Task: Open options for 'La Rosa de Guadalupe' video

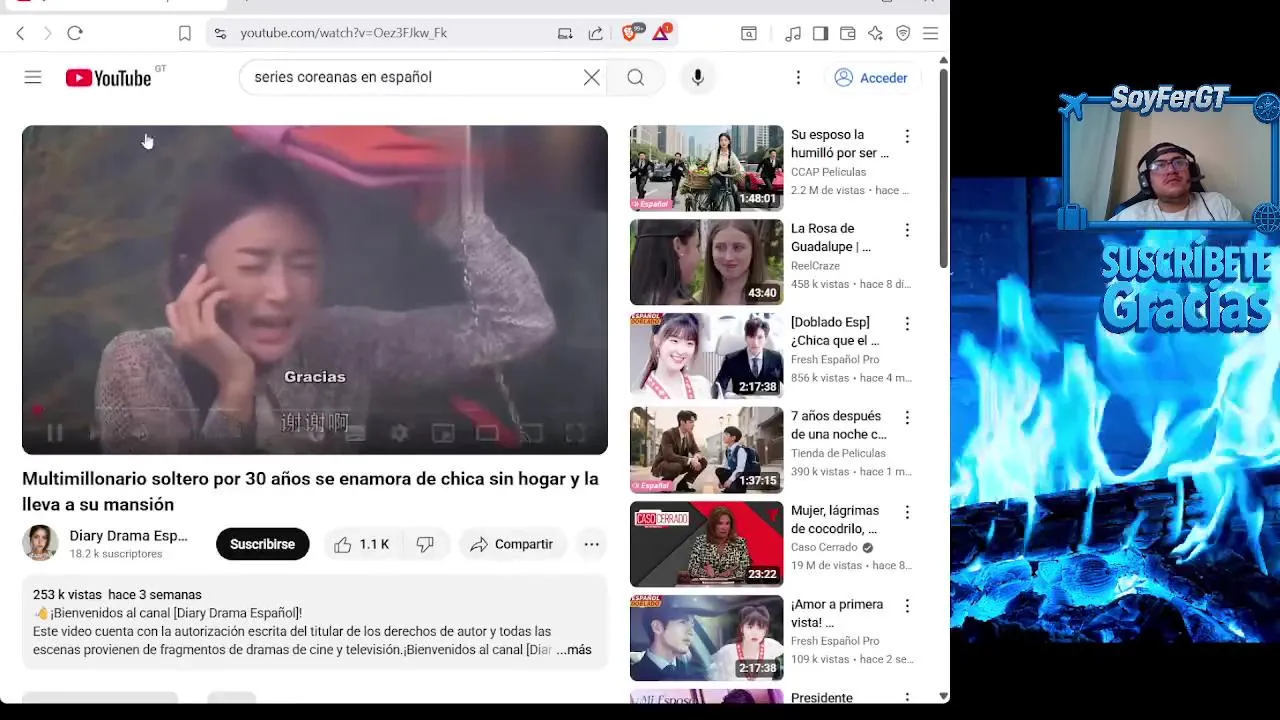Action: pyautogui.click(x=907, y=230)
